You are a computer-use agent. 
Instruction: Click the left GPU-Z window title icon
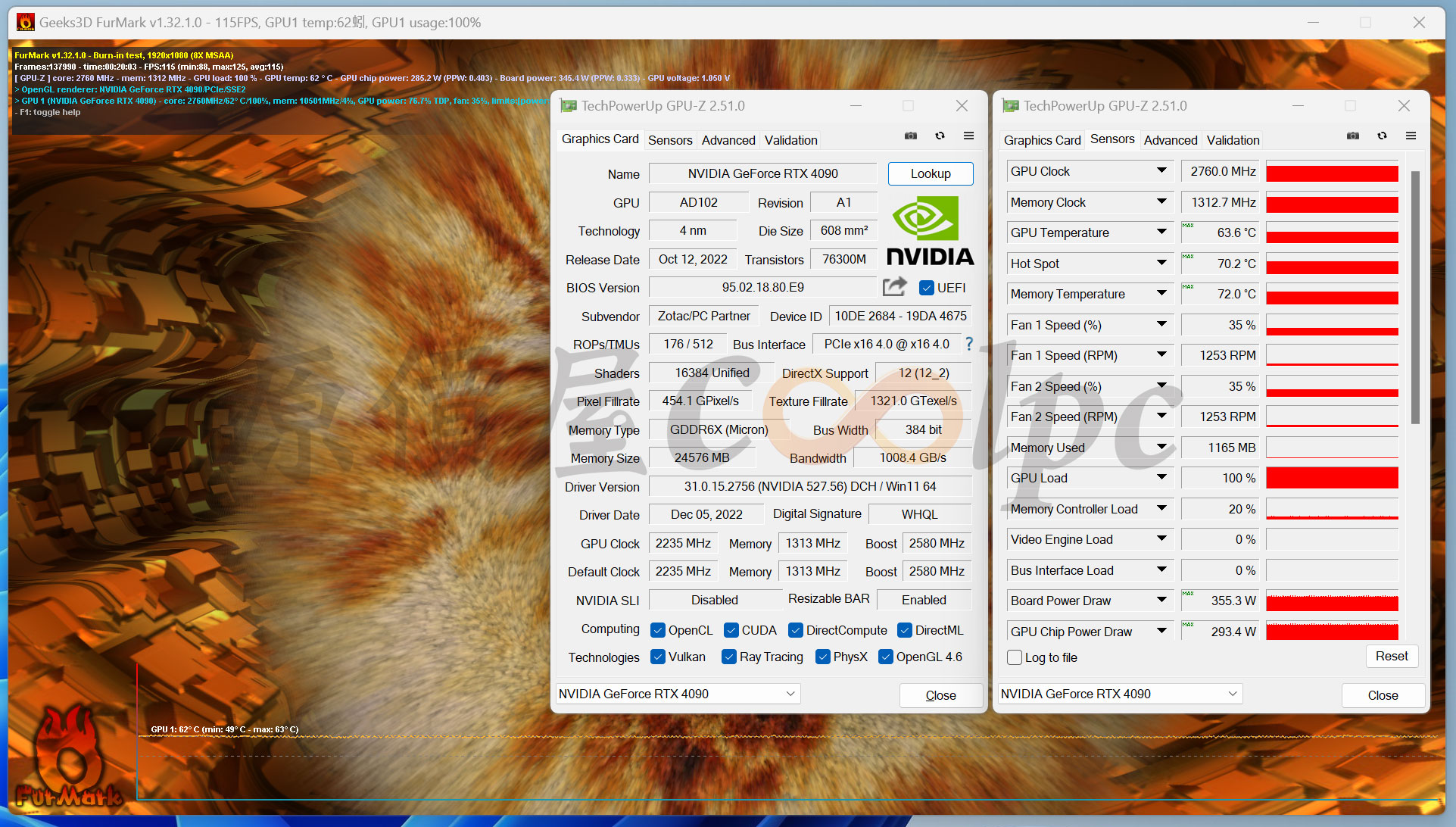pyautogui.click(x=568, y=106)
